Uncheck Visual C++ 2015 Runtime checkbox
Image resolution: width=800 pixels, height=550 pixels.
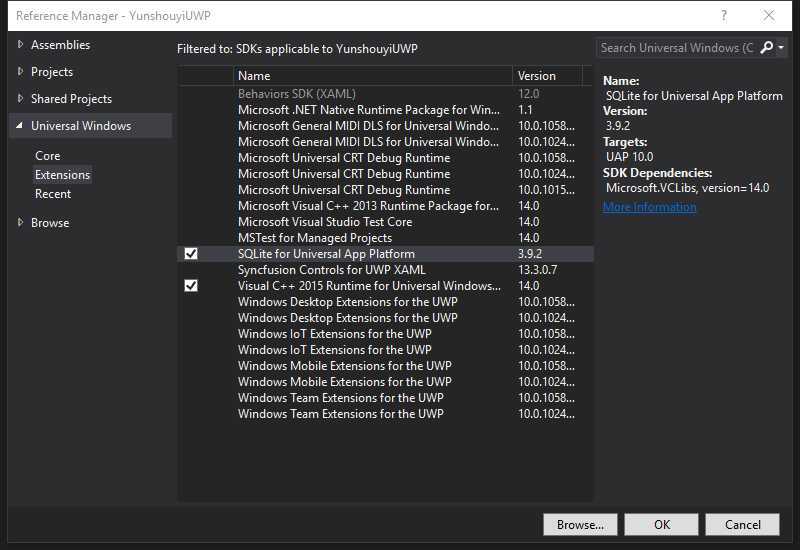click(x=191, y=286)
